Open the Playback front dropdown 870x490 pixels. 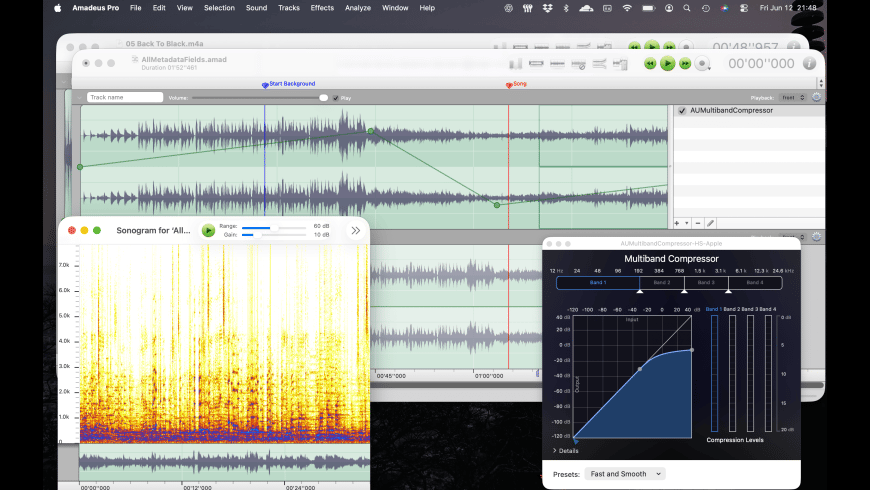click(x=792, y=98)
